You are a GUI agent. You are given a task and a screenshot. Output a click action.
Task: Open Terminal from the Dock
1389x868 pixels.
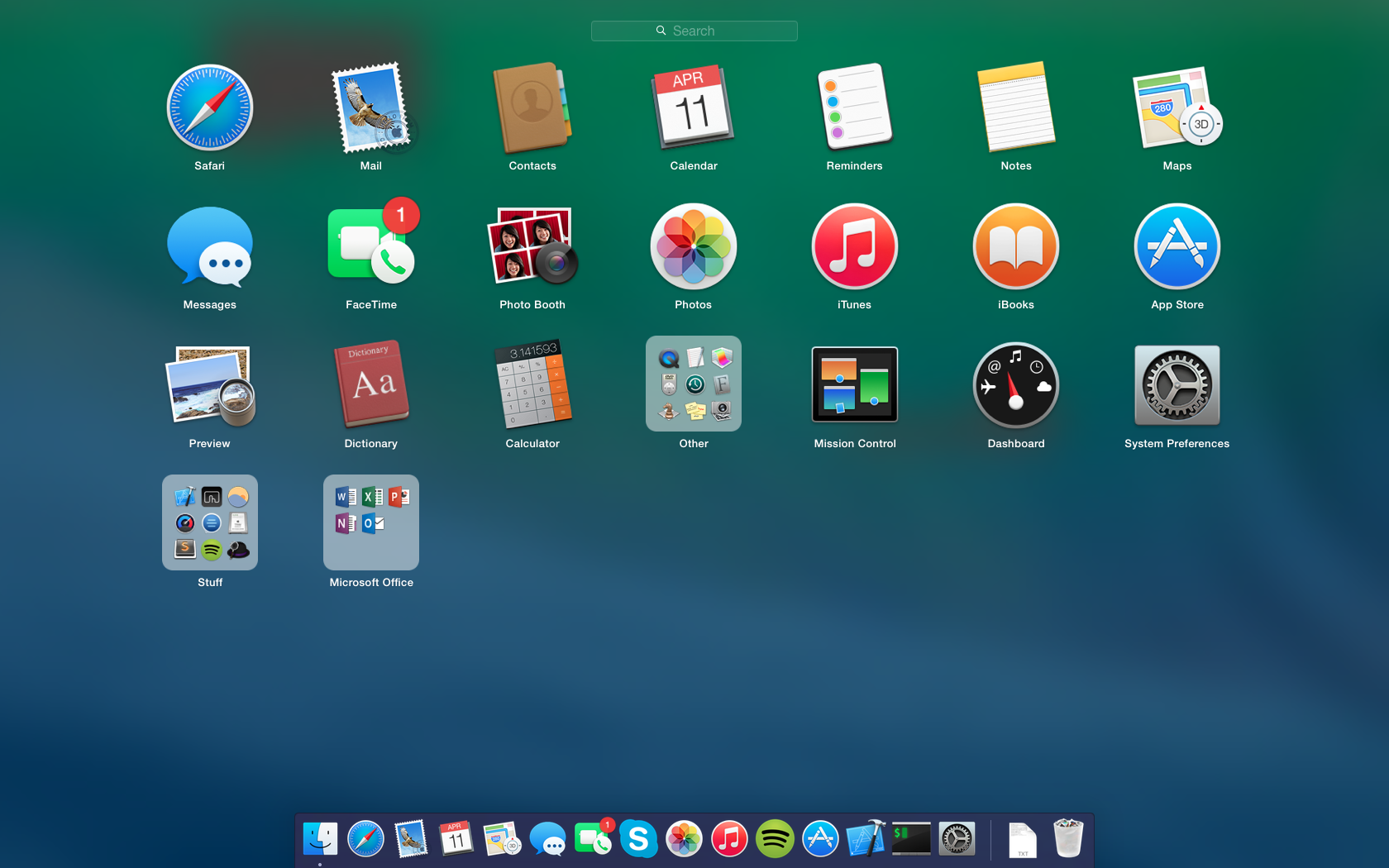click(911, 839)
